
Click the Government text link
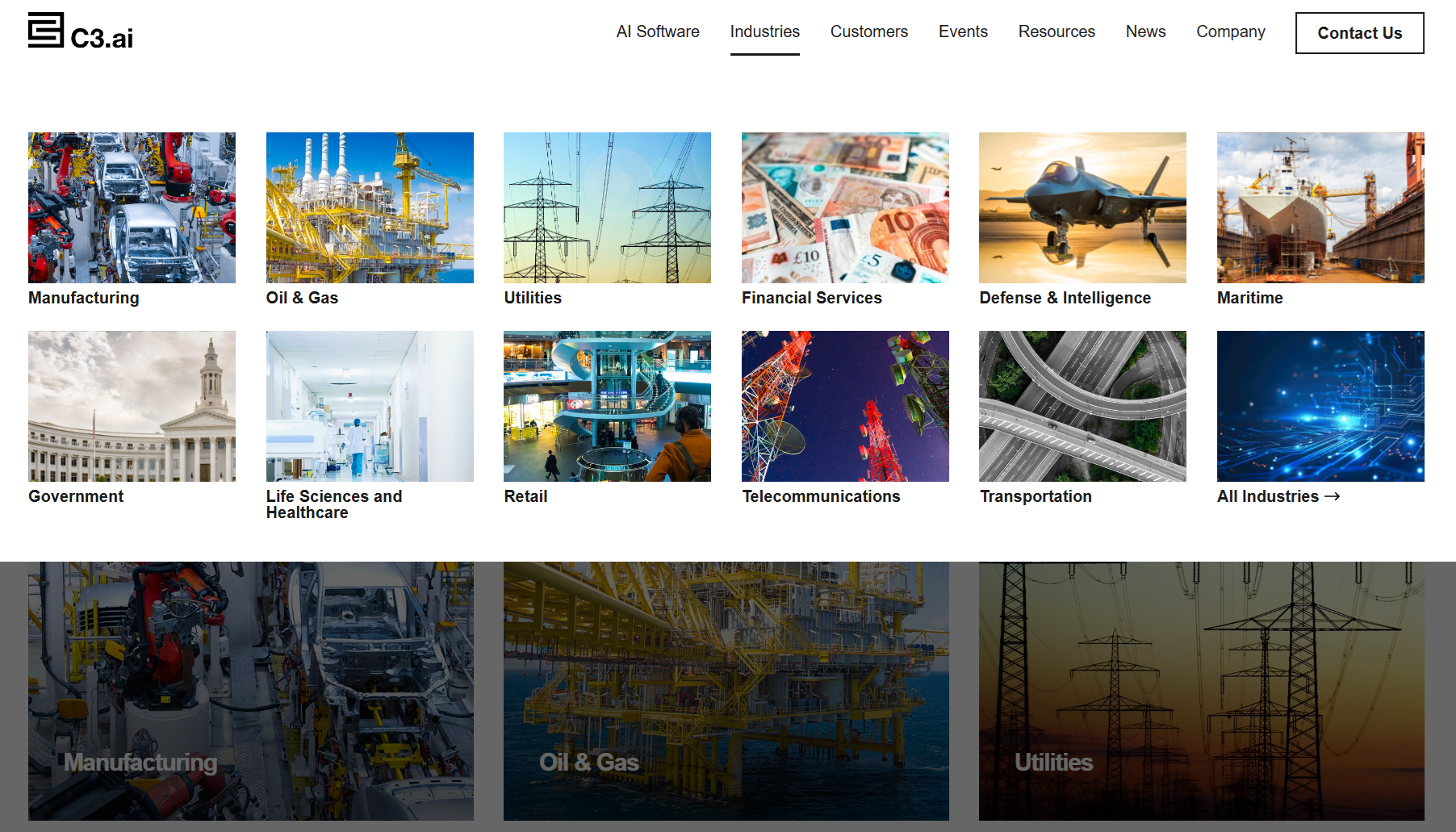76,496
